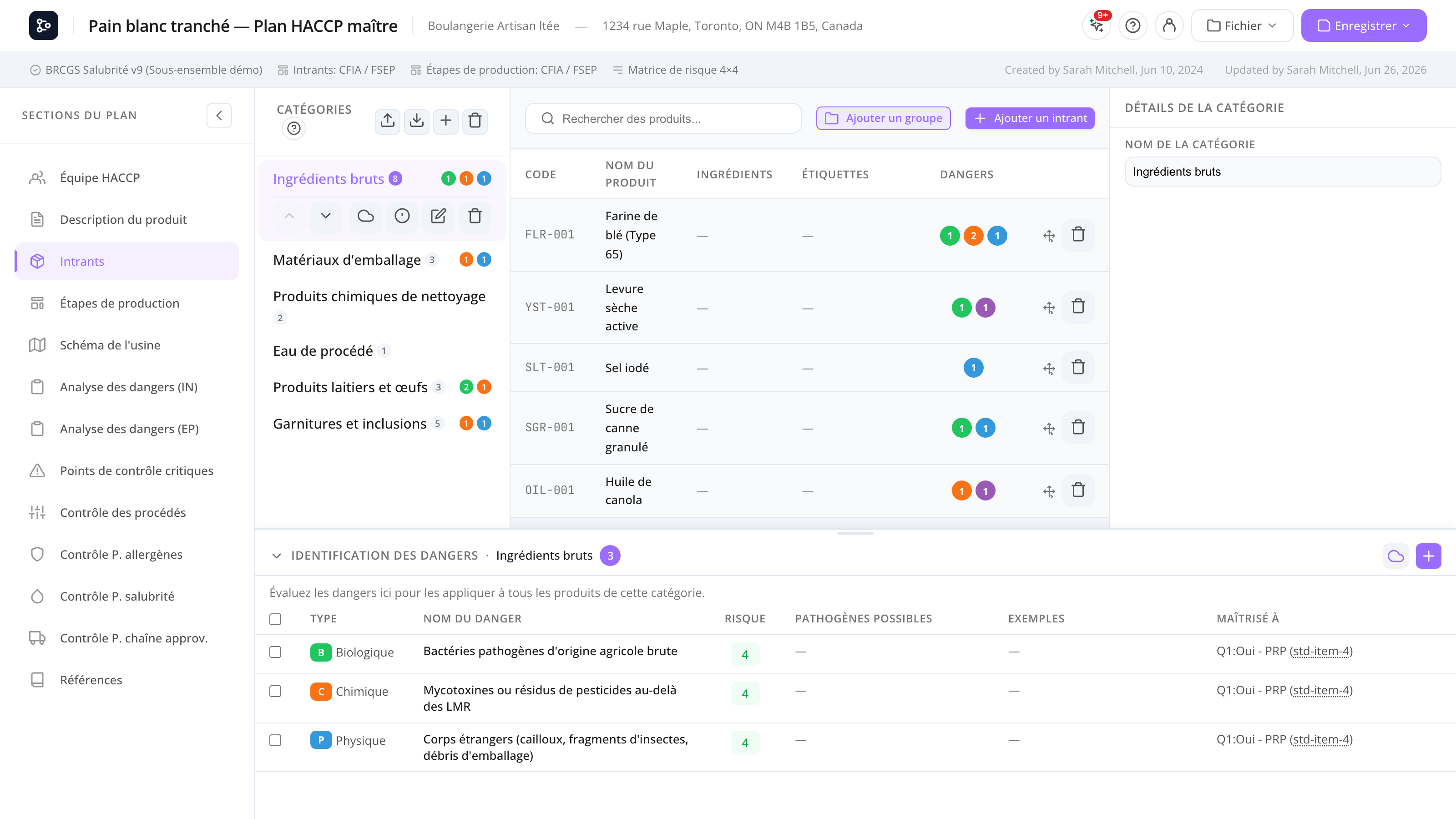The image size is (1456, 819).
Task: Click the import categories download icon
Action: pyautogui.click(x=417, y=121)
